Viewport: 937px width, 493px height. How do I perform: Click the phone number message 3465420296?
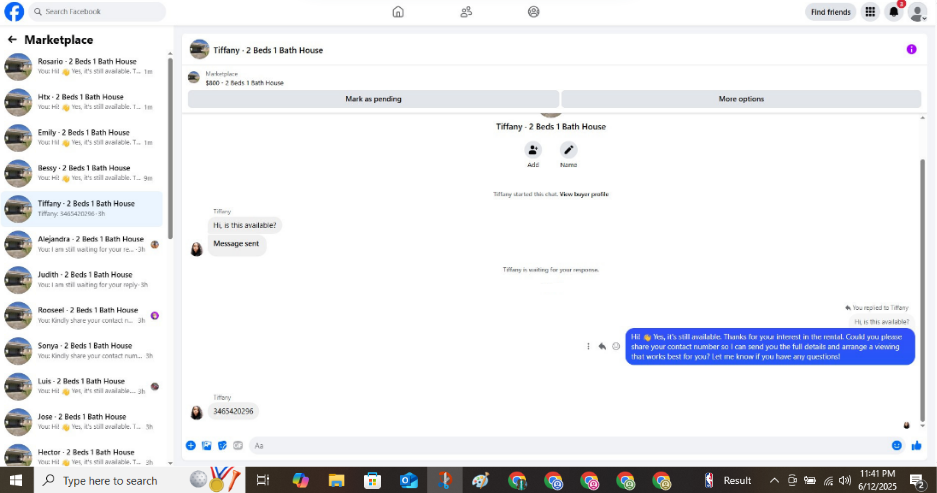pos(234,411)
